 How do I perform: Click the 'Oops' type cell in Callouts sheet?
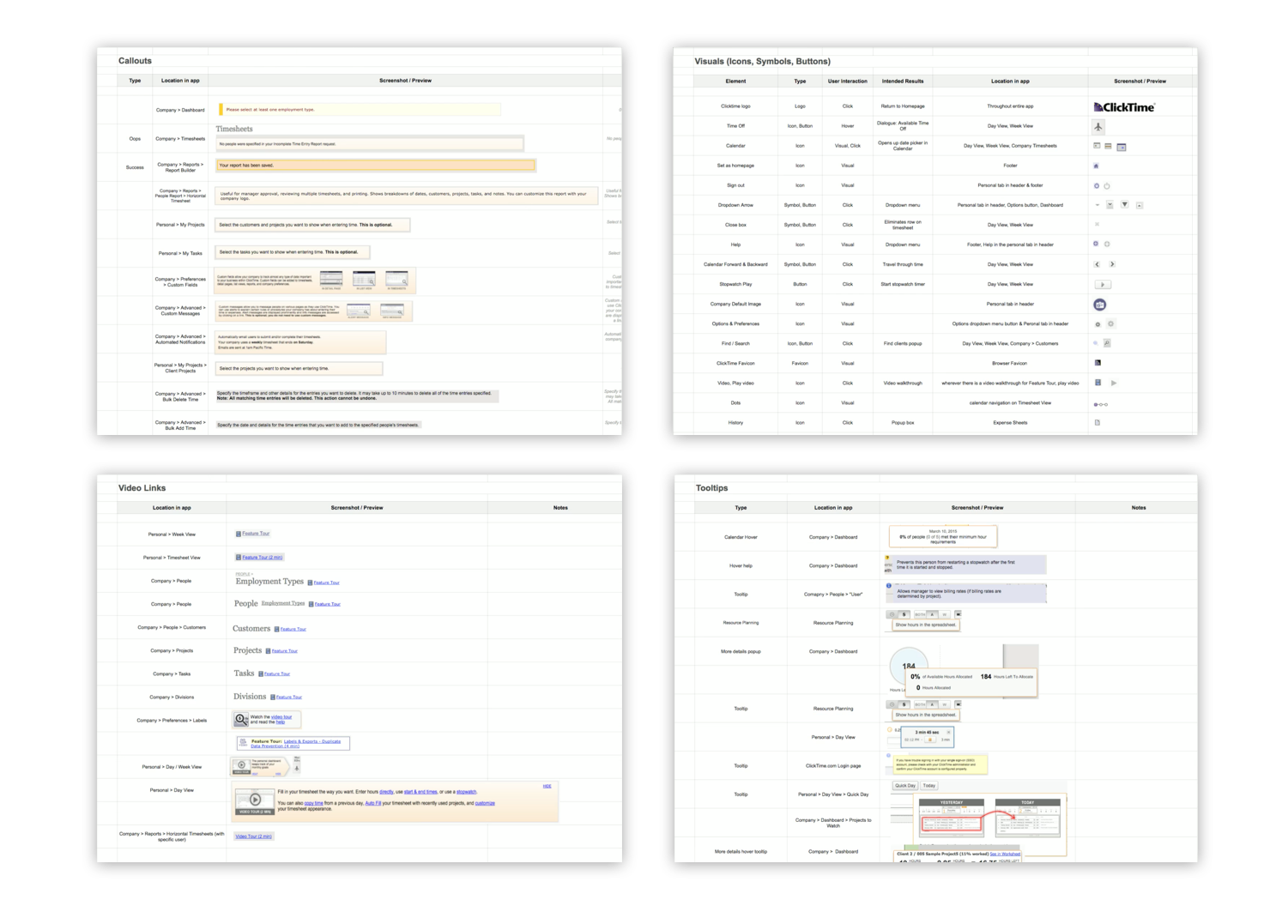pyautogui.click(x=135, y=139)
